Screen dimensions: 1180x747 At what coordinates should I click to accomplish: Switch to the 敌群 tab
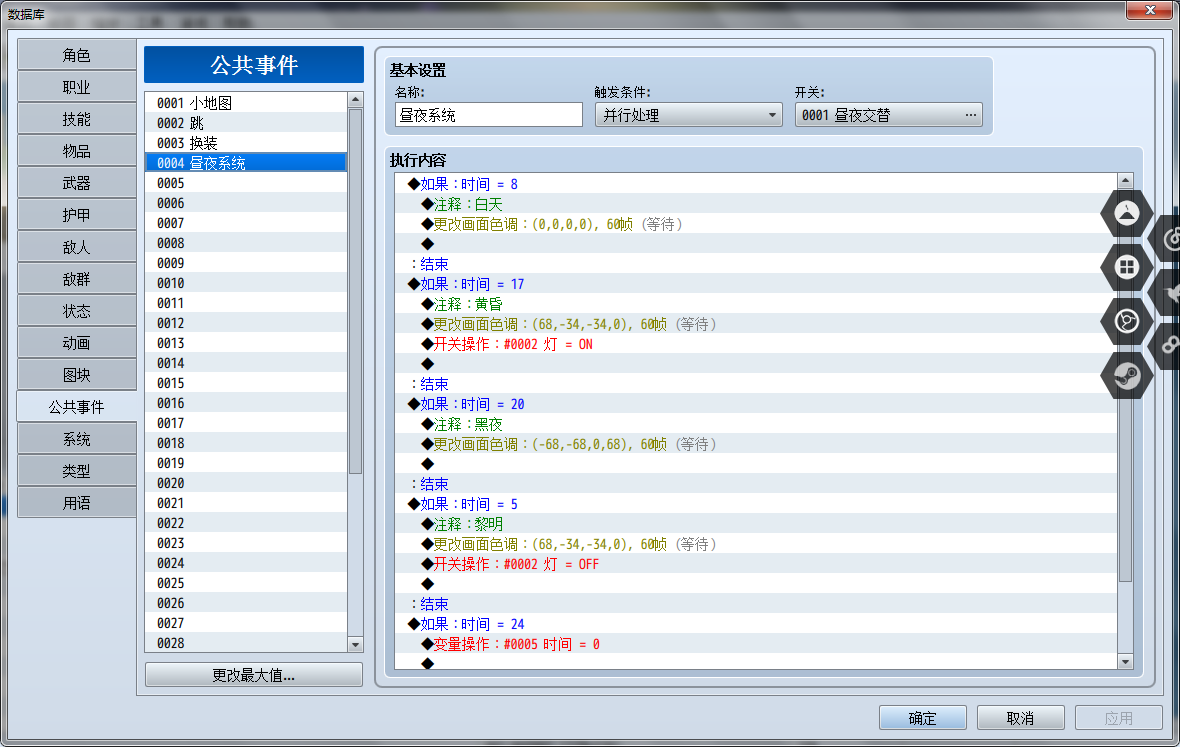76,279
